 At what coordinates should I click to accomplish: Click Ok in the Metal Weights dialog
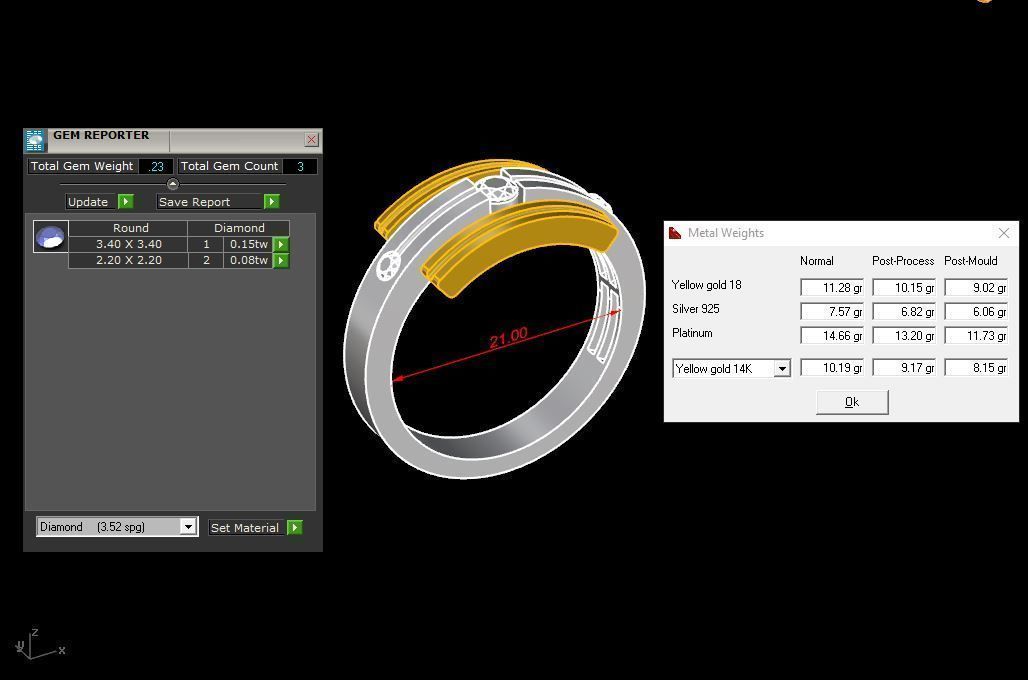coord(852,402)
